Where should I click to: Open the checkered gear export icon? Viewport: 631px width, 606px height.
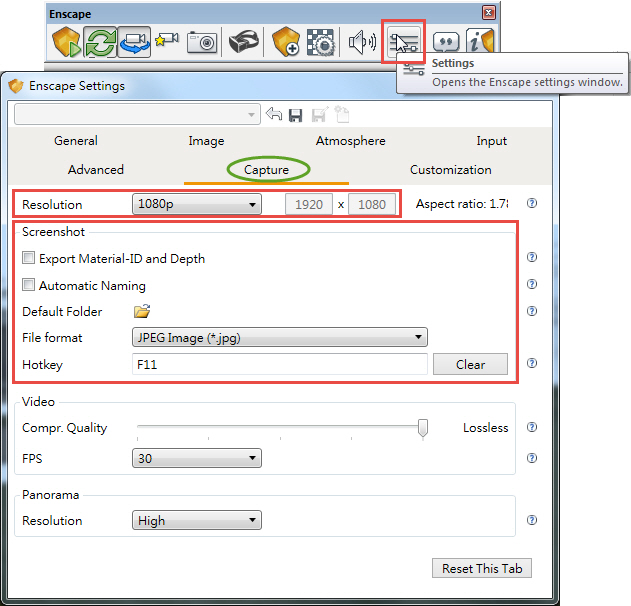321,42
